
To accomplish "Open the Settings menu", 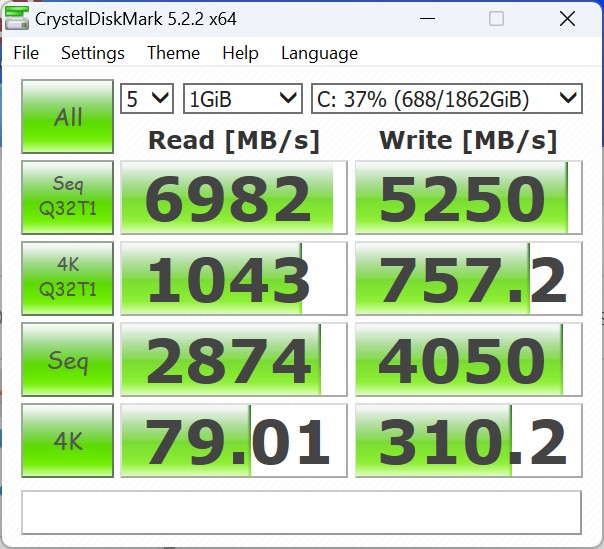I will coord(92,53).
